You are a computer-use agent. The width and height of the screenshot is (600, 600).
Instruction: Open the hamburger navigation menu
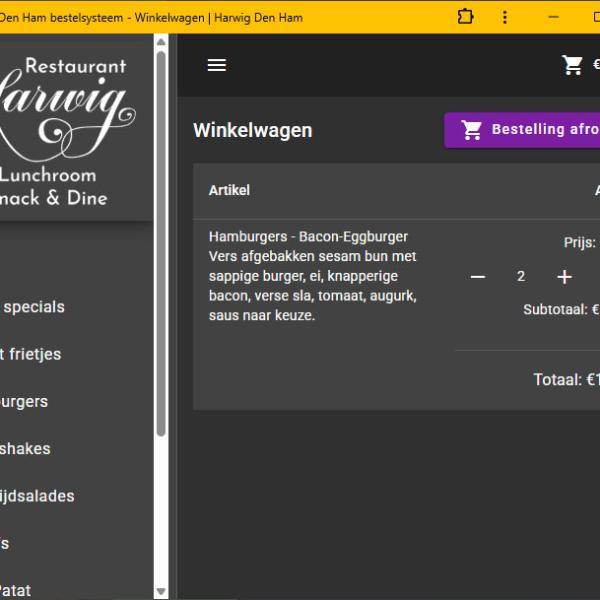[x=216, y=65]
